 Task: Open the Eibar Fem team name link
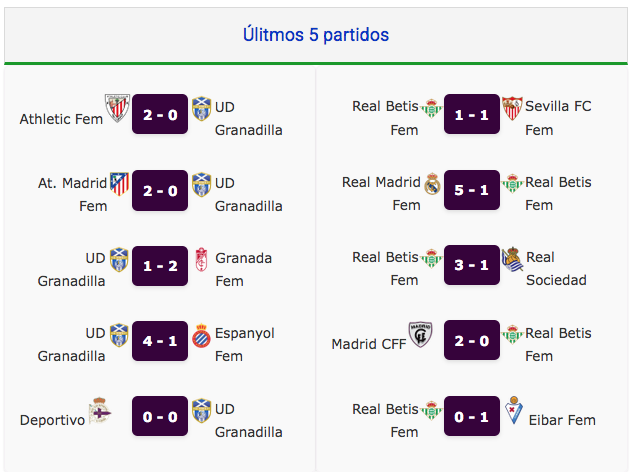click(562, 420)
